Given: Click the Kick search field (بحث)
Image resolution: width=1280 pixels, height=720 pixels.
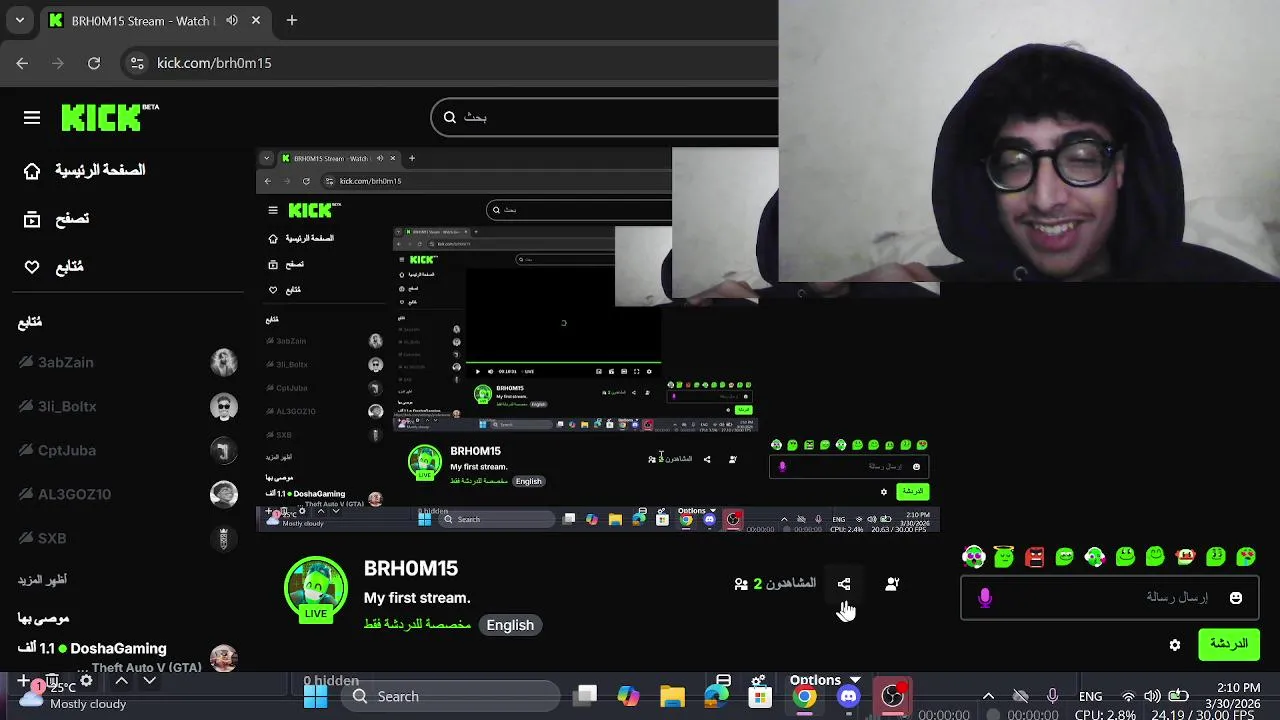Looking at the screenshot, I should (x=605, y=117).
